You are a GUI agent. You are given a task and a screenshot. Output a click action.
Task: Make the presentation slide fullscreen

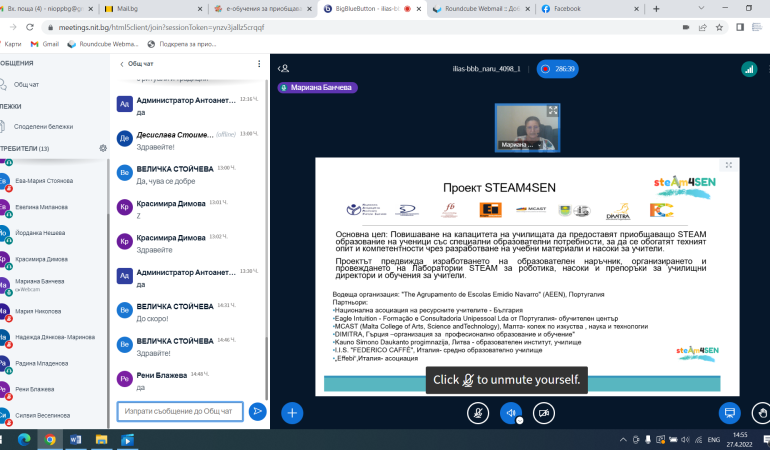pyautogui.click(x=728, y=164)
